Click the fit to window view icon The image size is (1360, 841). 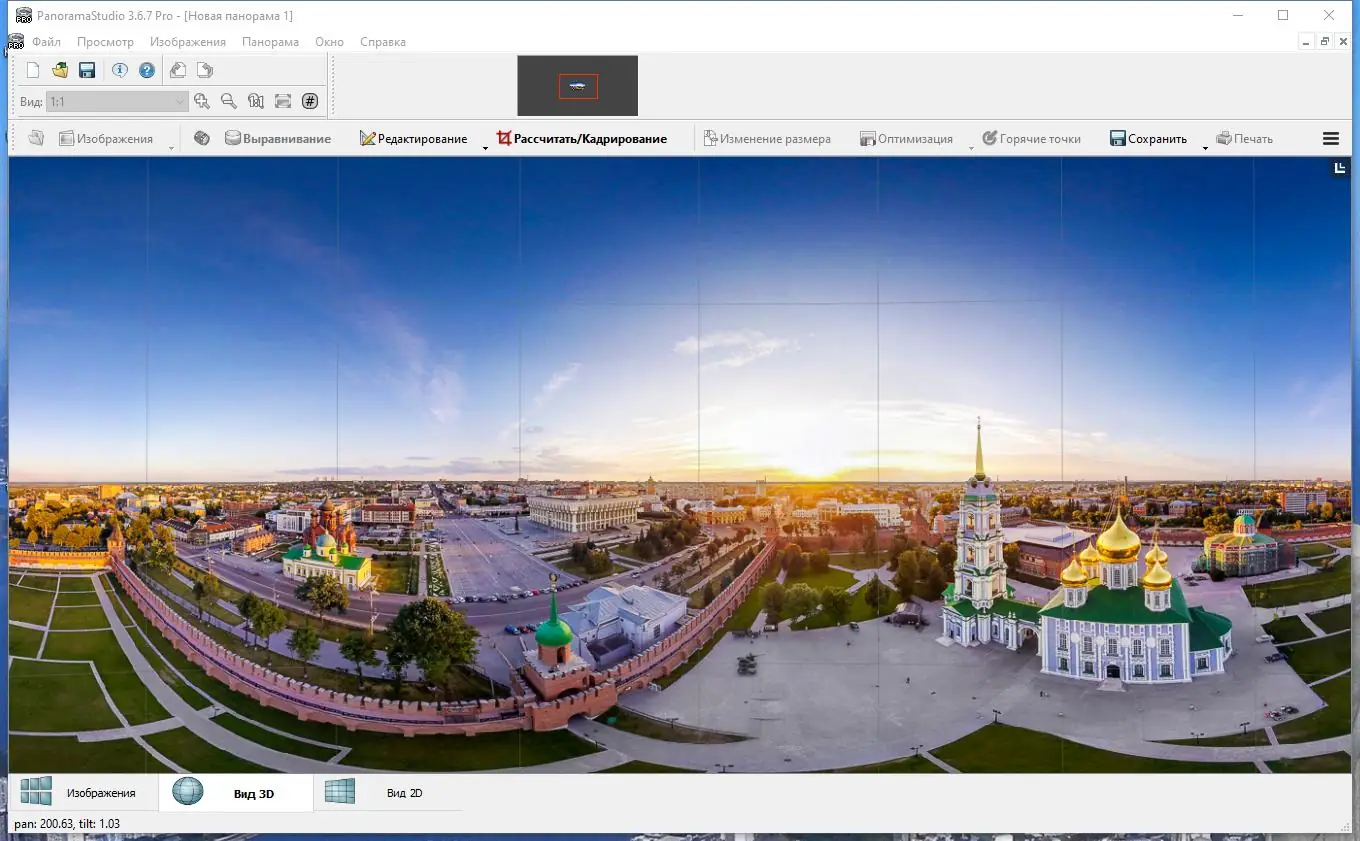click(x=283, y=101)
